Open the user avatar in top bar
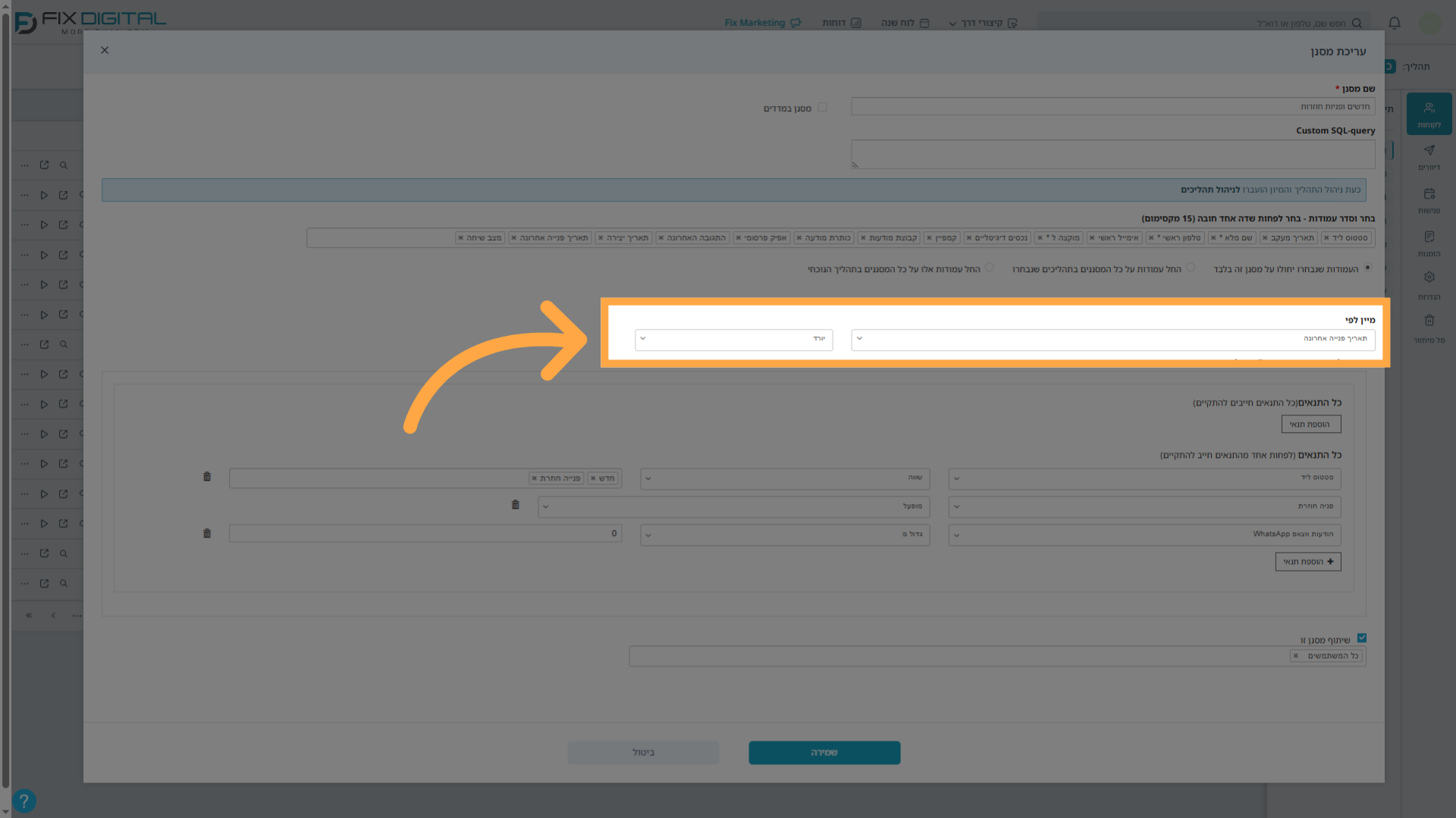The height and width of the screenshot is (818, 1456). pyautogui.click(x=1429, y=23)
